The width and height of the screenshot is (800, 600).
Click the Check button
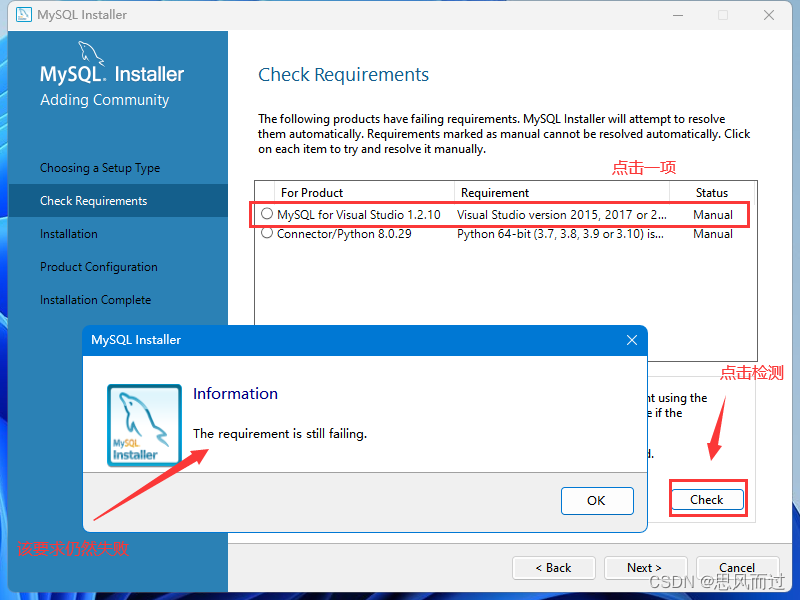click(x=707, y=499)
